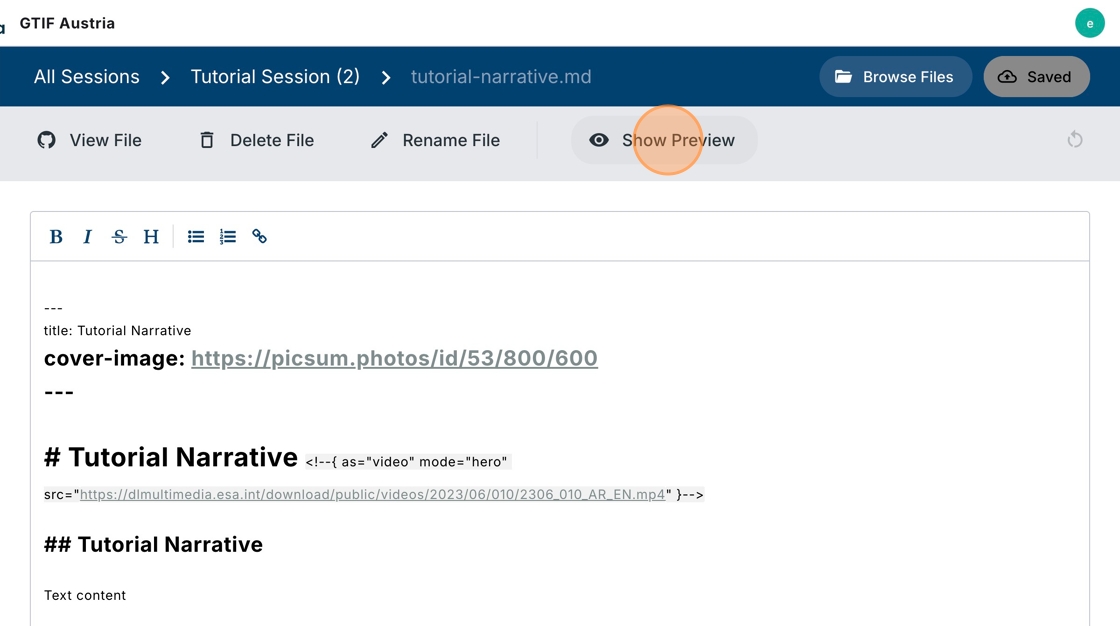
Task: View File on GitHub
Action: (x=90, y=141)
